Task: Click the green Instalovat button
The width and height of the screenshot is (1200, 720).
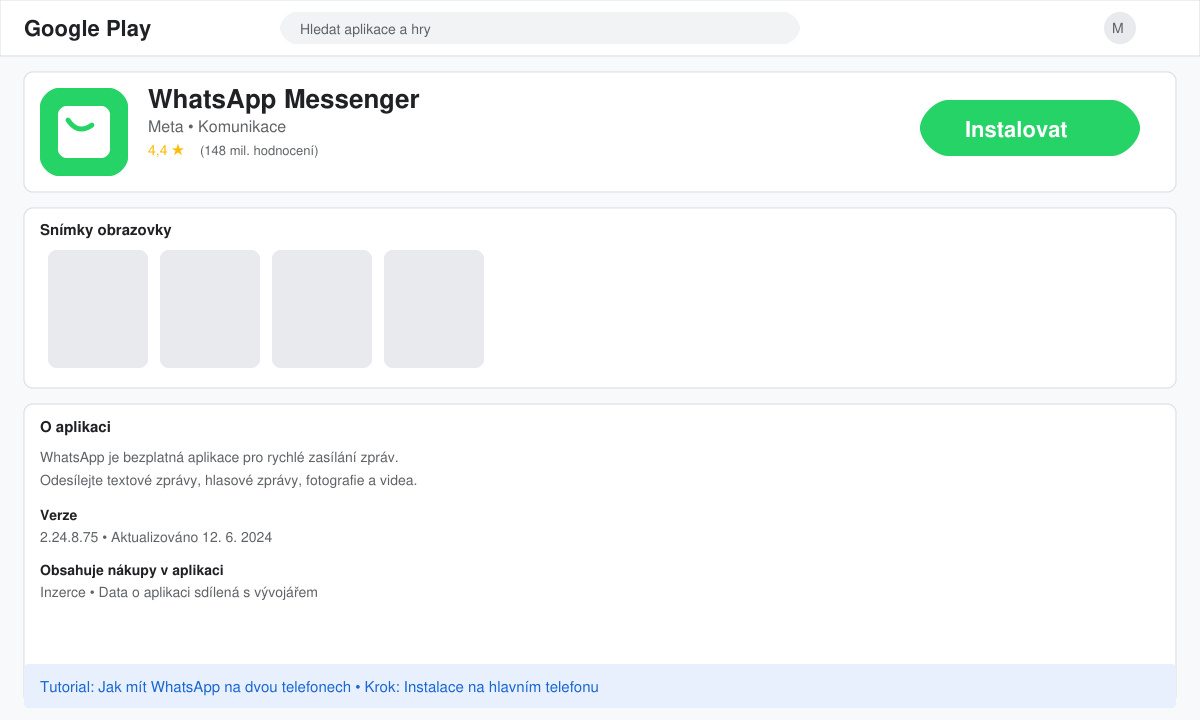Action: click(1030, 128)
